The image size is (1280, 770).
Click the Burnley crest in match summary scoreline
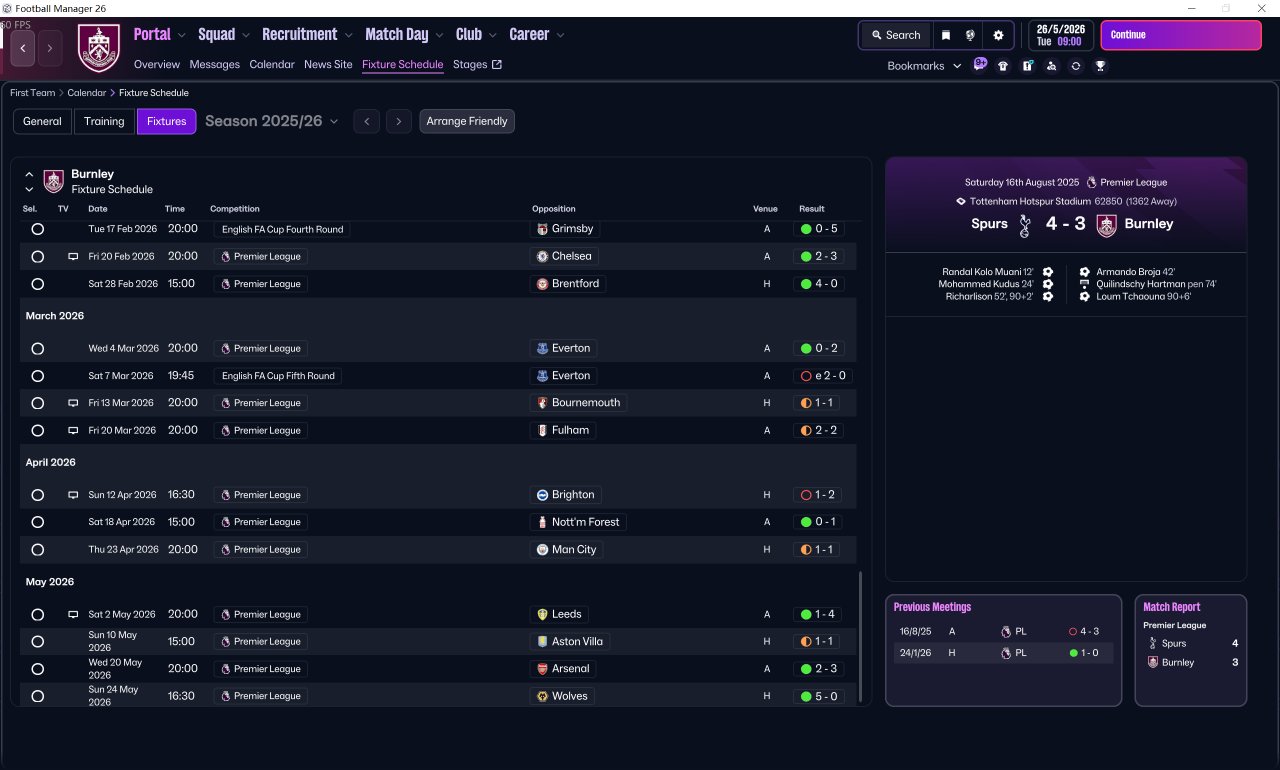click(x=1106, y=225)
